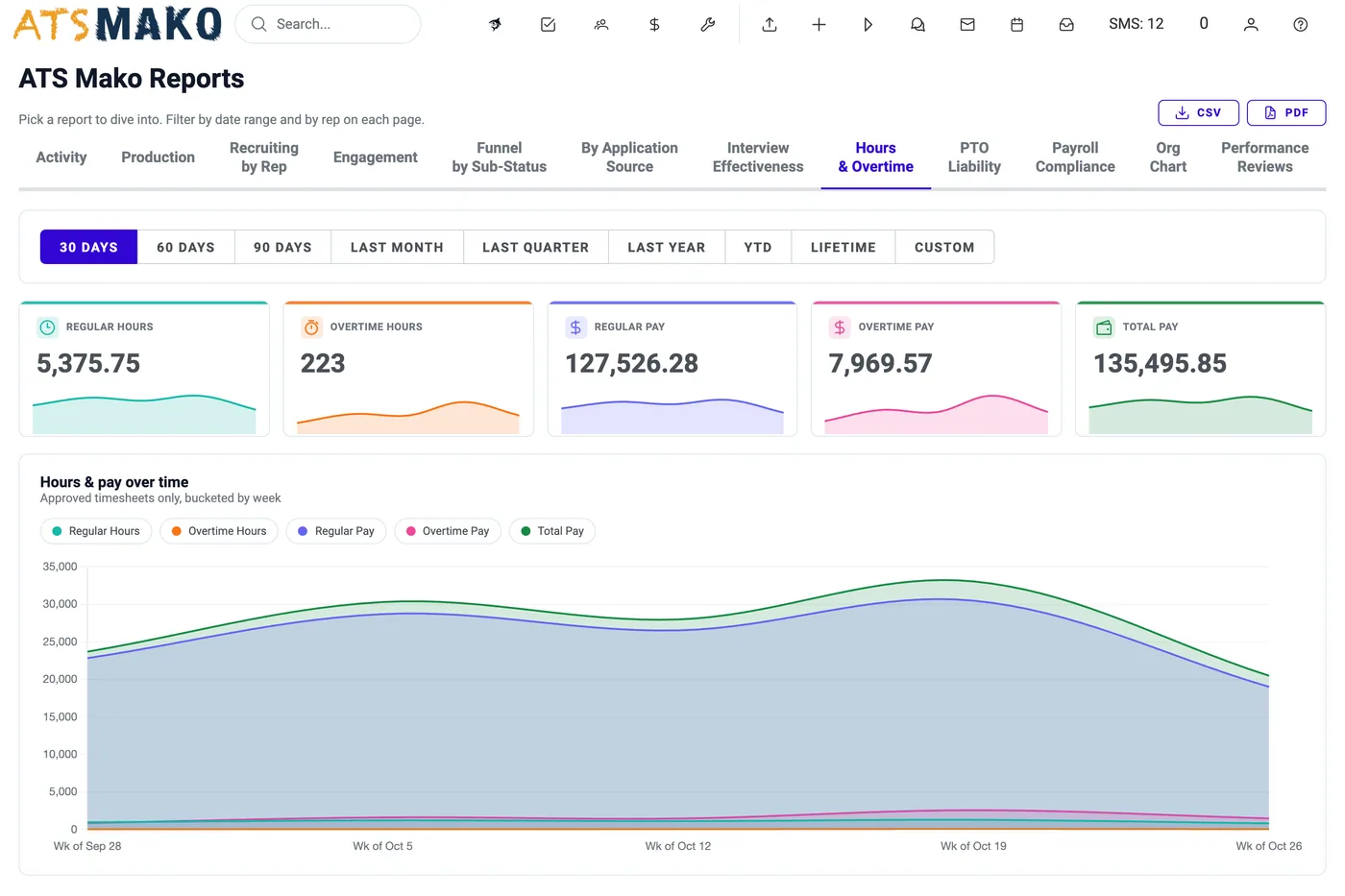Select the 60 DAYS date range
The image size is (1345, 896).
click(186, 247)
